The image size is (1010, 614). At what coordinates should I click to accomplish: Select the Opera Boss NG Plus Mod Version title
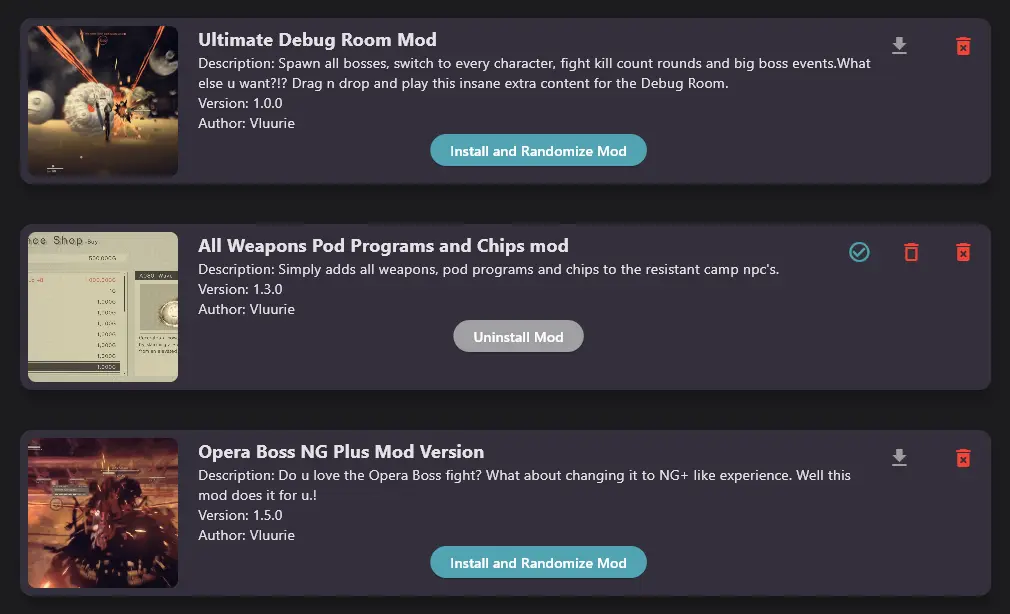341,452
